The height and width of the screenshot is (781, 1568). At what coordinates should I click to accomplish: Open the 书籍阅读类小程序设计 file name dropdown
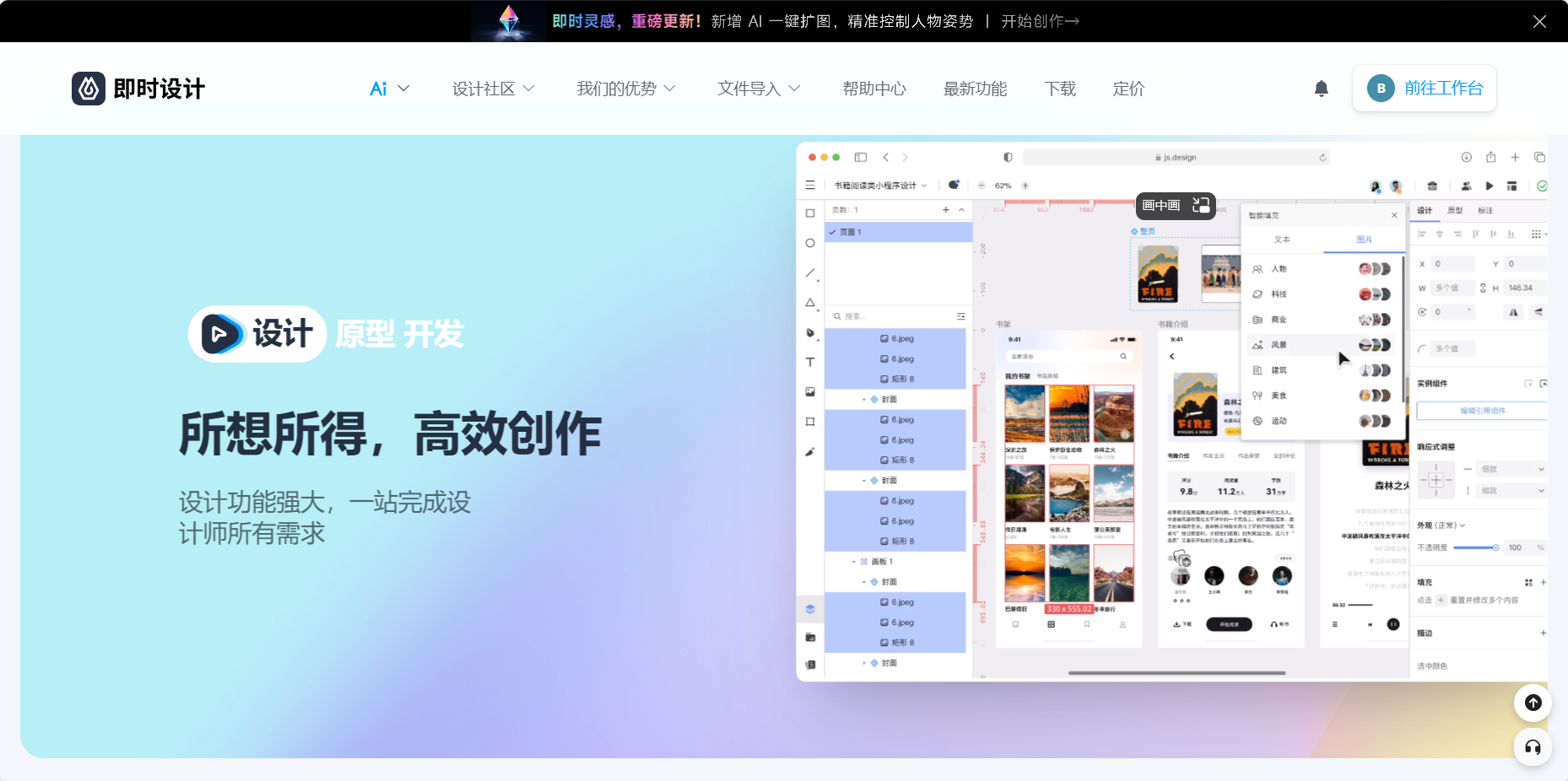pyautogui.click(x=880, y=186)
